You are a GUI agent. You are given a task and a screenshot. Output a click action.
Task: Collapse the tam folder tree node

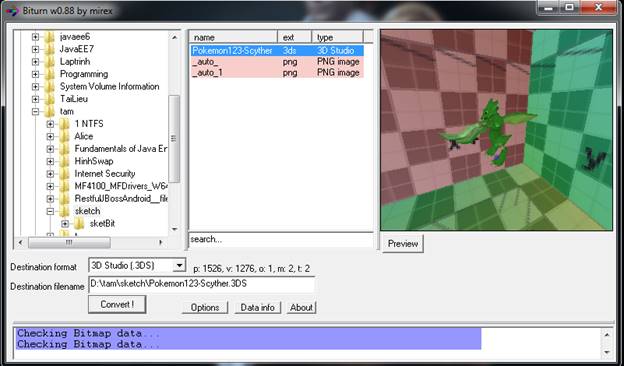[x=35, y=112]
